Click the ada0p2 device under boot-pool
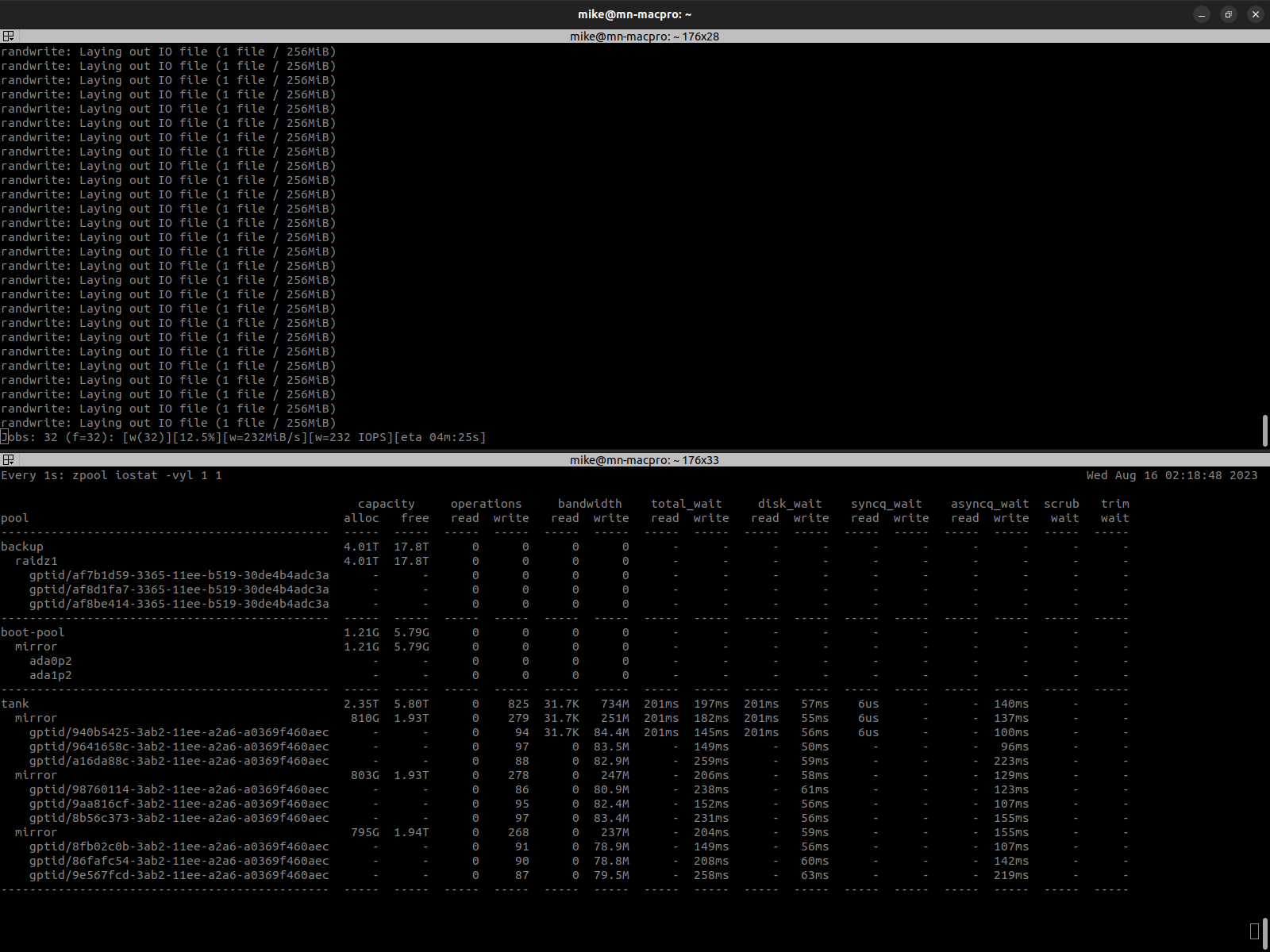The height and width of the screenshot is (952, 1270). pyautogui.click(x=51, y=661)
